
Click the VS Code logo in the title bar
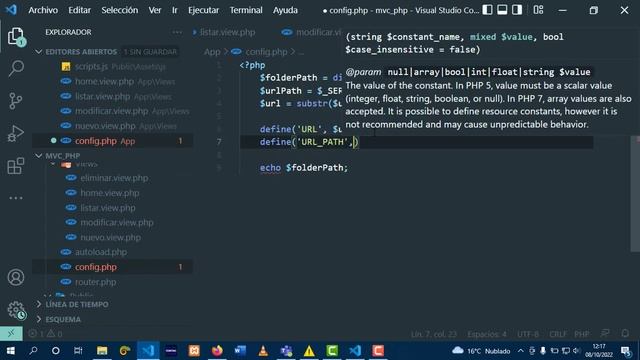(11, 10)
